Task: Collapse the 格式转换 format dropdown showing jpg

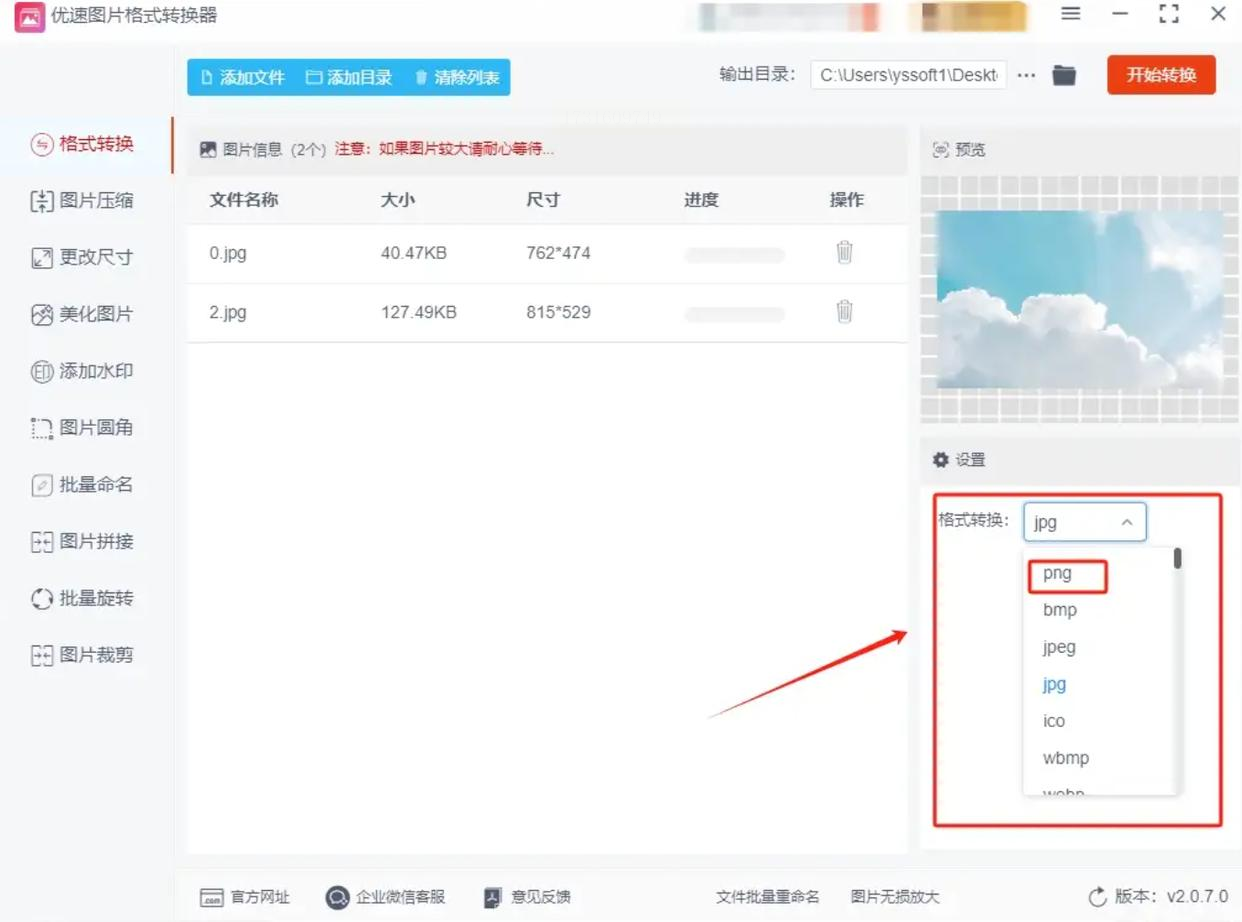Action: (1085, 522)
